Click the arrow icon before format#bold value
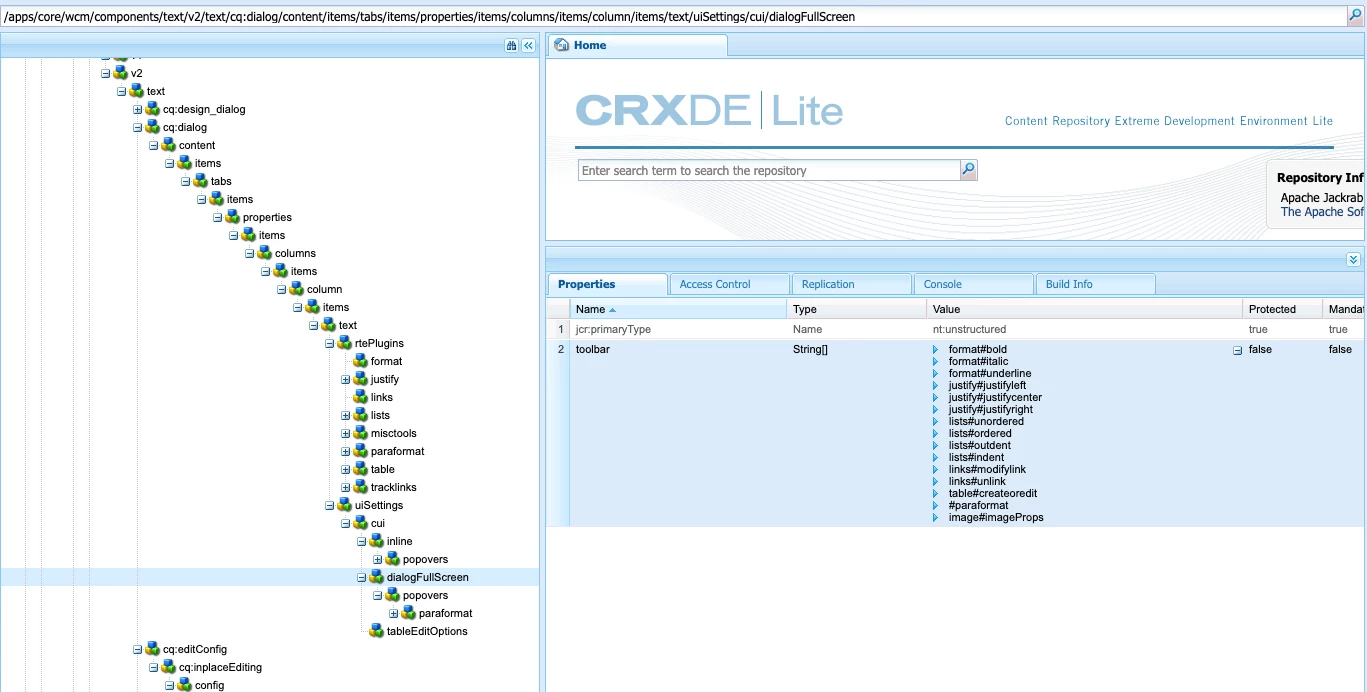The width and height of the screenshot is (1367, 692). pos(936,350)
